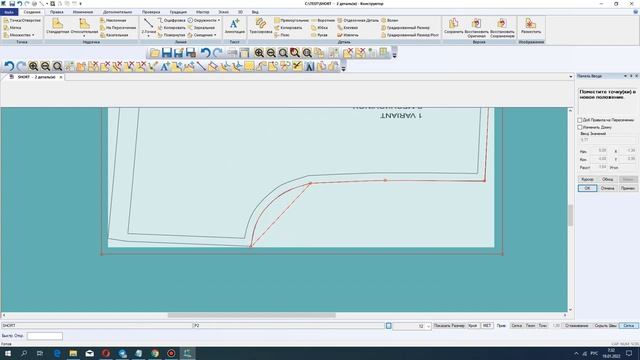Click Показать Размер button
The height and width of the screenshot is (360, 640).
pyautogui.click(x=449, y=326)
